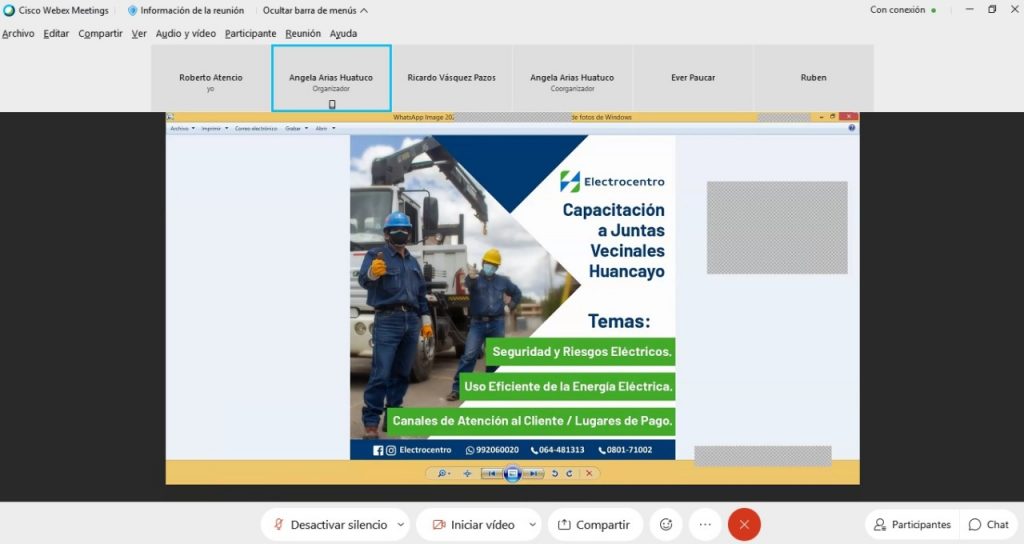End the meeting with the red X button

(x=744, y=524)
